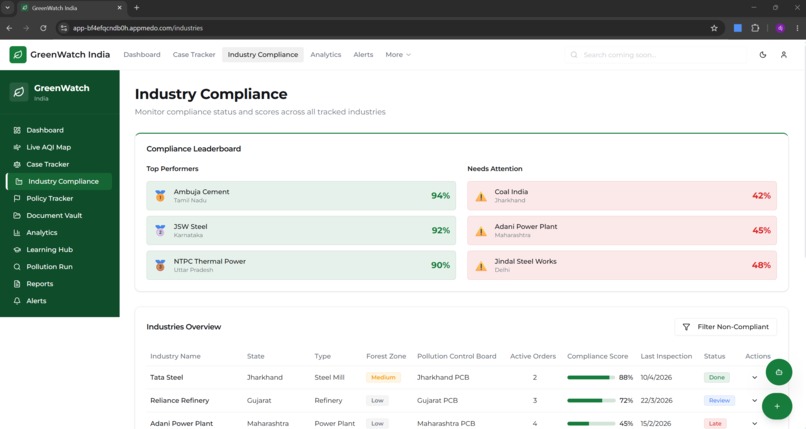Click the Done status badge for Tata Steel

(717, 378)
